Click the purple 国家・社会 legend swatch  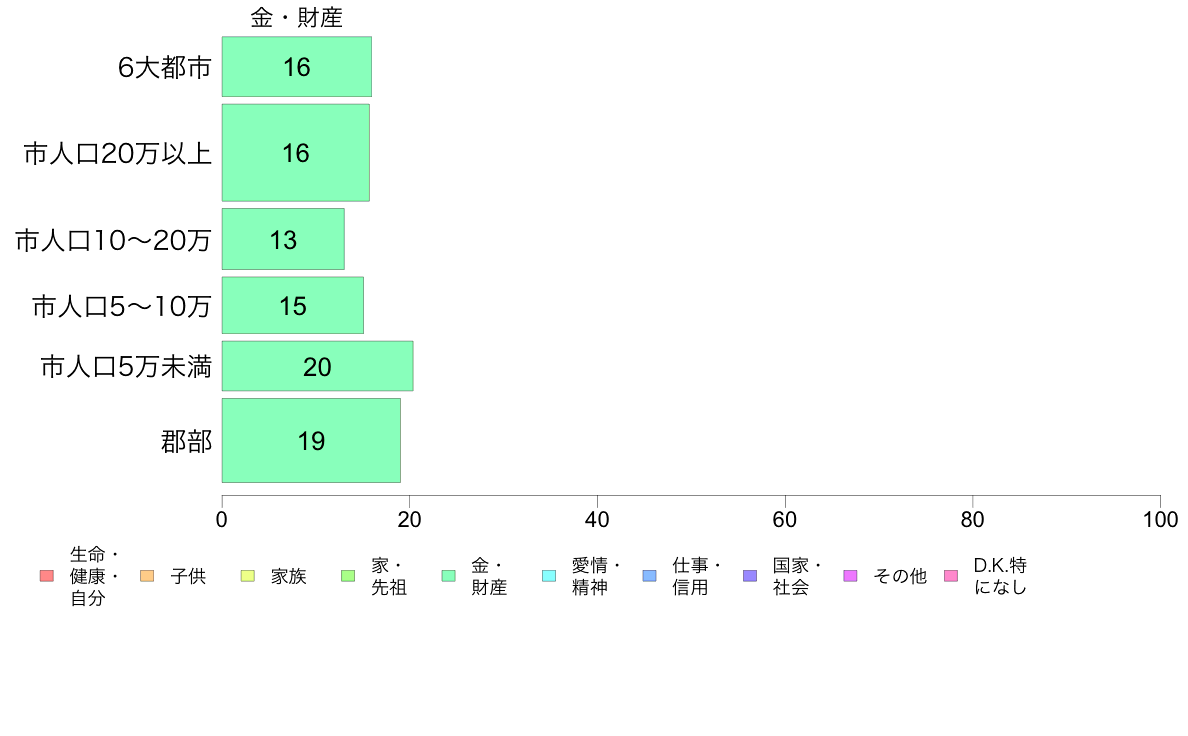click(x=750, y=576)
